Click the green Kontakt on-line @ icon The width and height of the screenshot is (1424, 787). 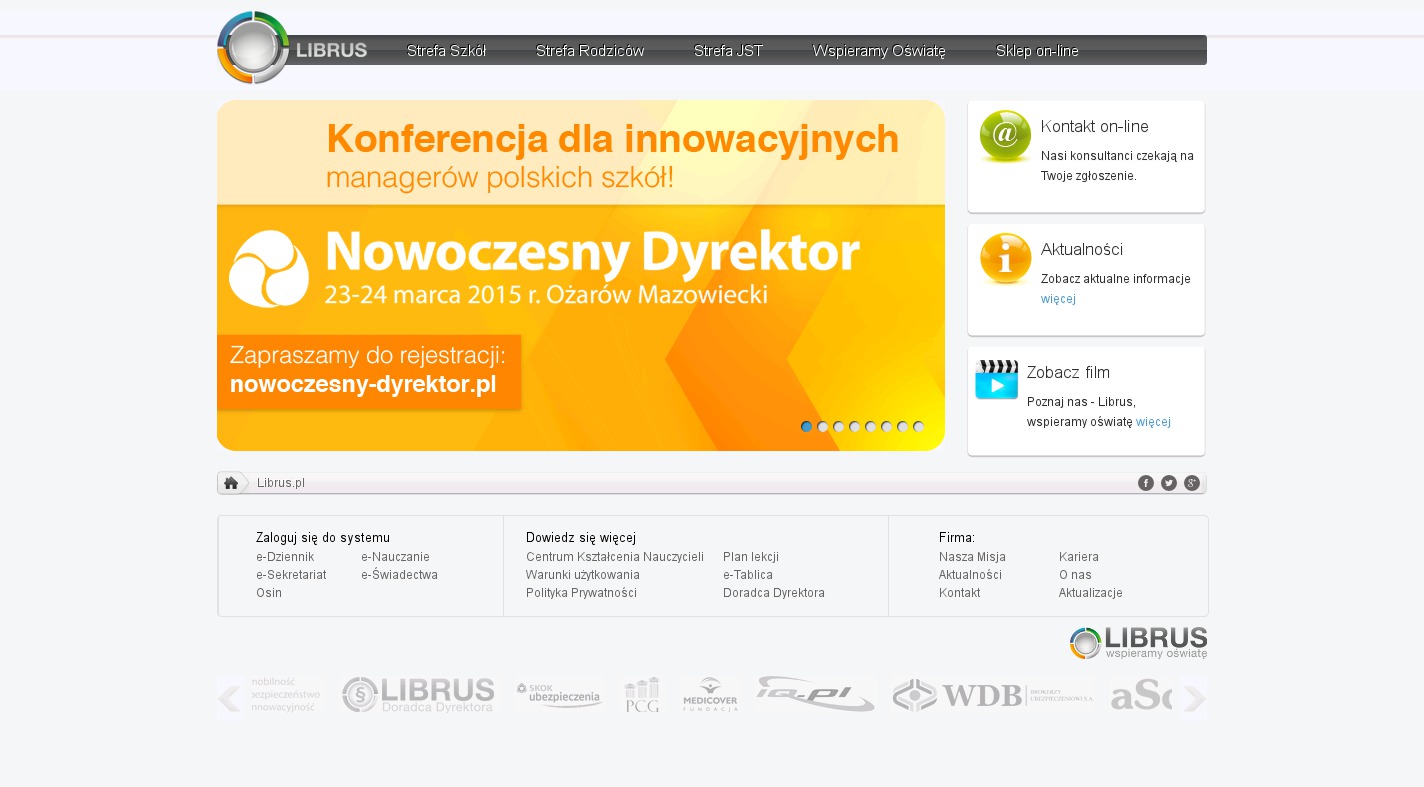tap(1005, 136)
